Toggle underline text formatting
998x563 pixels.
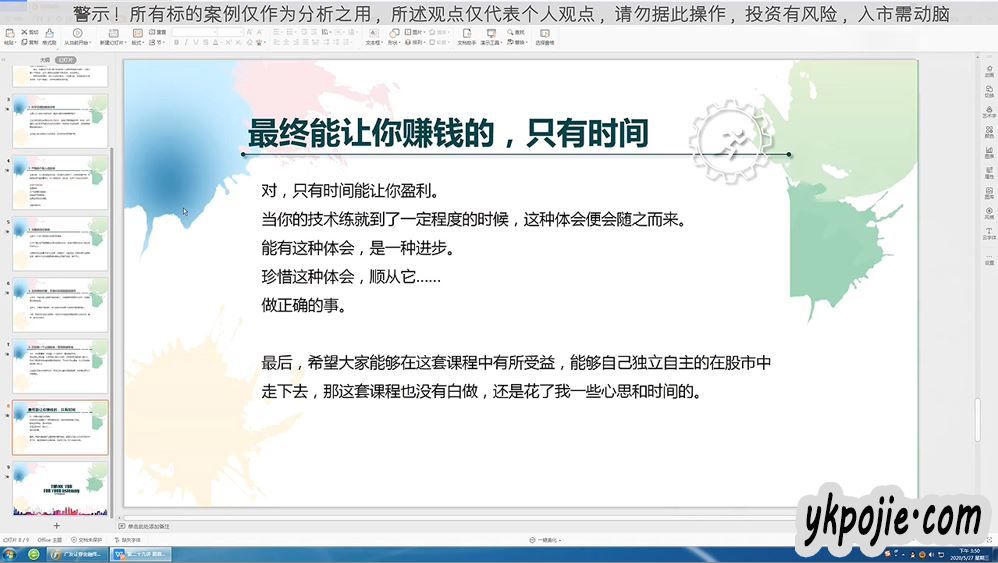(x=196, y=43)
